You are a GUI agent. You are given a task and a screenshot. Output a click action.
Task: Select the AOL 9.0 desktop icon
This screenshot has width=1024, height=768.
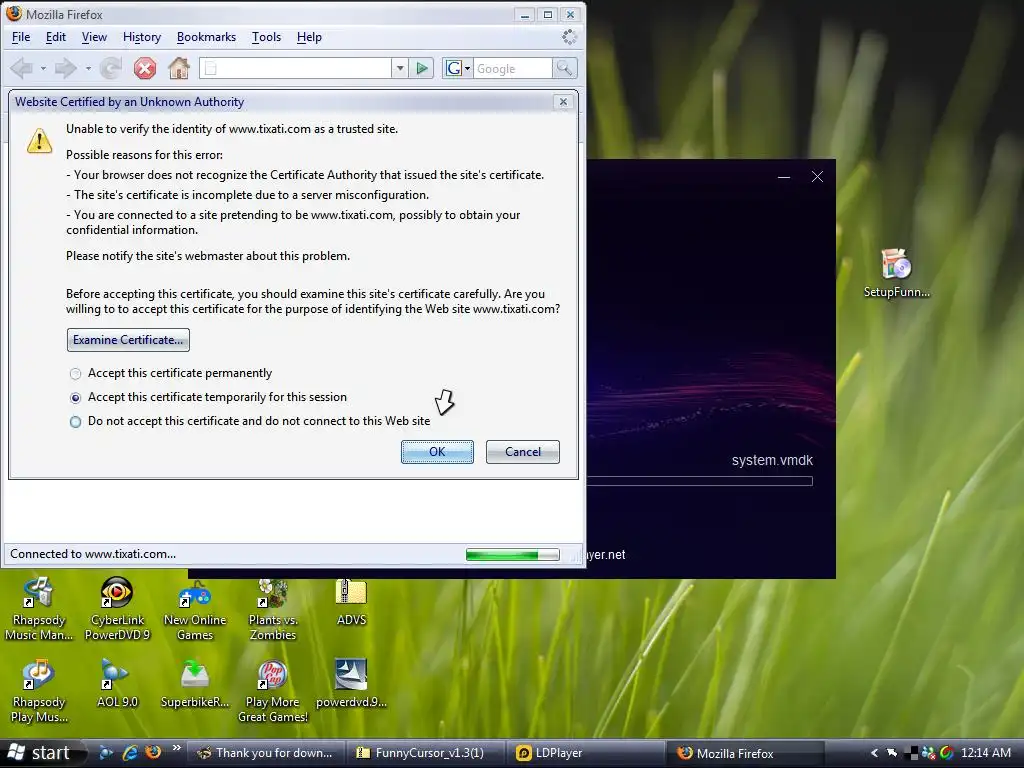(x=117, y=683)
